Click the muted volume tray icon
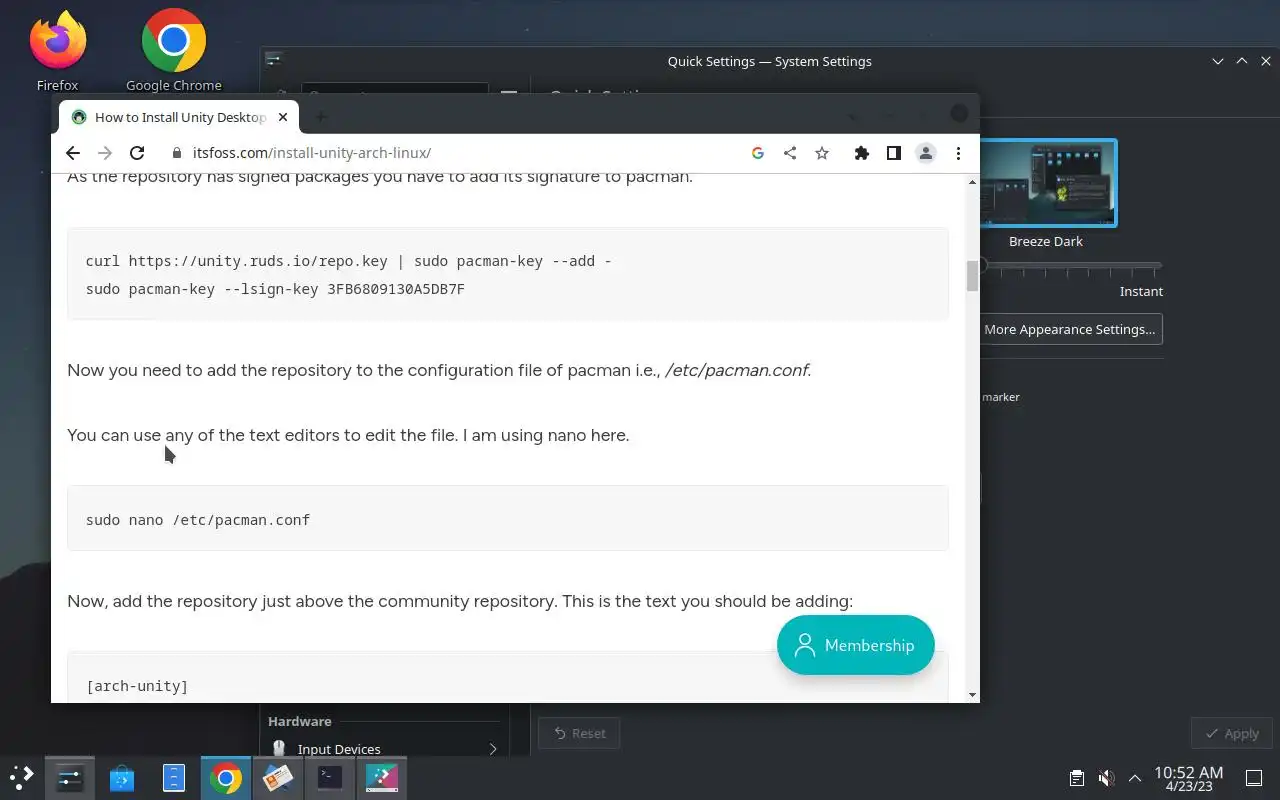1280x800 pixels. 1106,778
